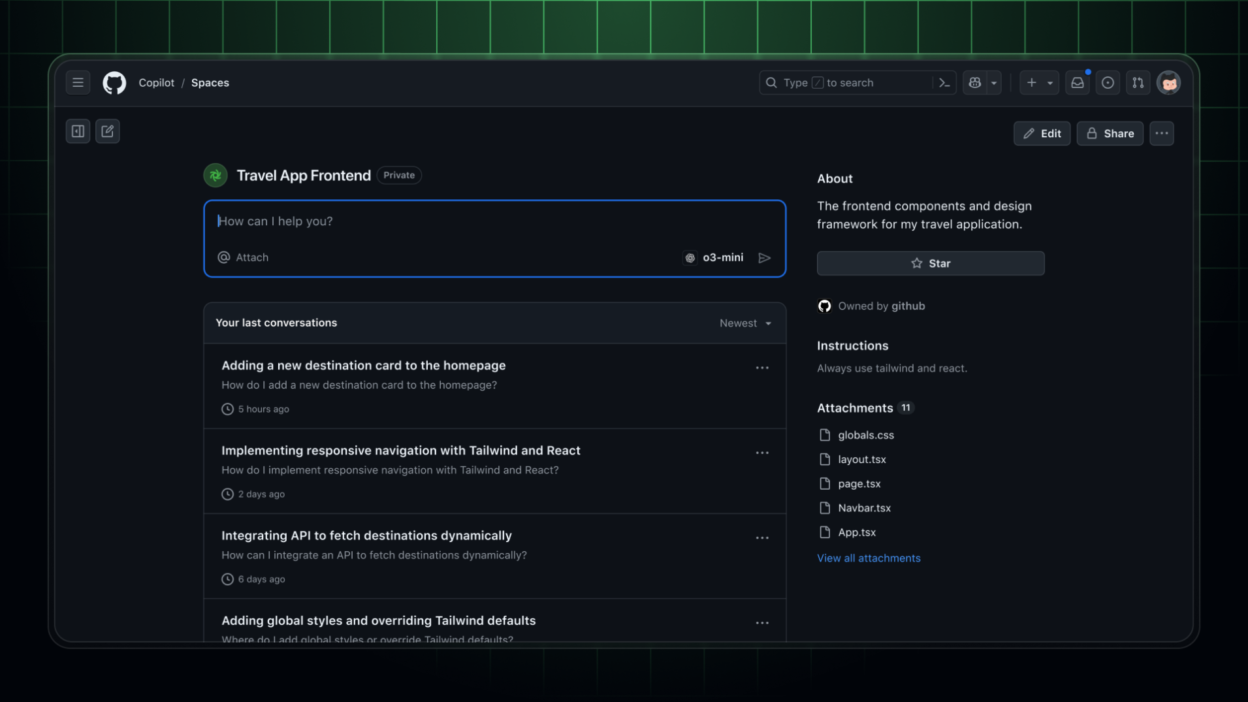Open the Navbar.tsx attachment
This screenshot has width=1248, height=702.
click(864, 508)
